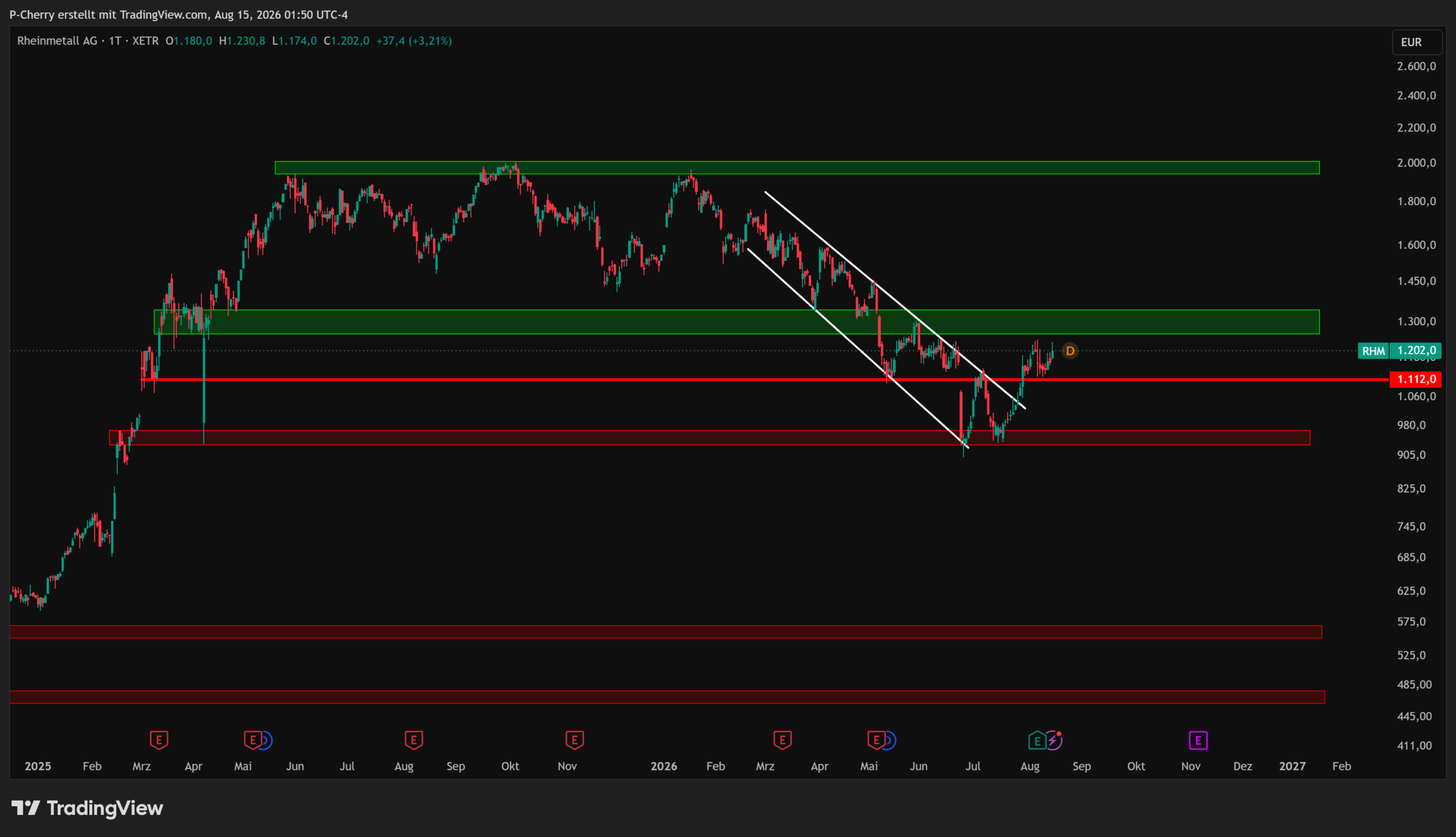Image resolution: width=1456 pixels, height=837 pixels.
Task: Click the orange D dividend marker
Action: pos(1070,351)
